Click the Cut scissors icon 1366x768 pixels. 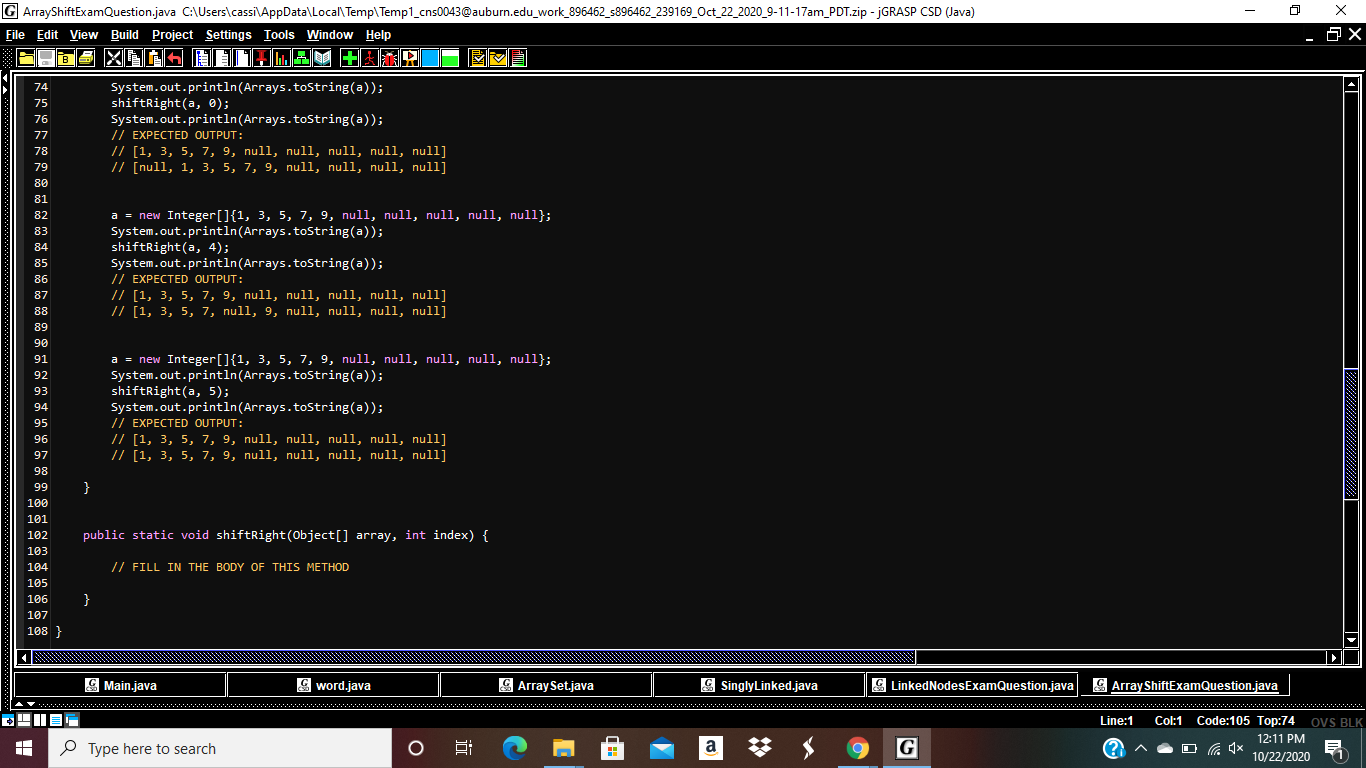coord(113,58)
